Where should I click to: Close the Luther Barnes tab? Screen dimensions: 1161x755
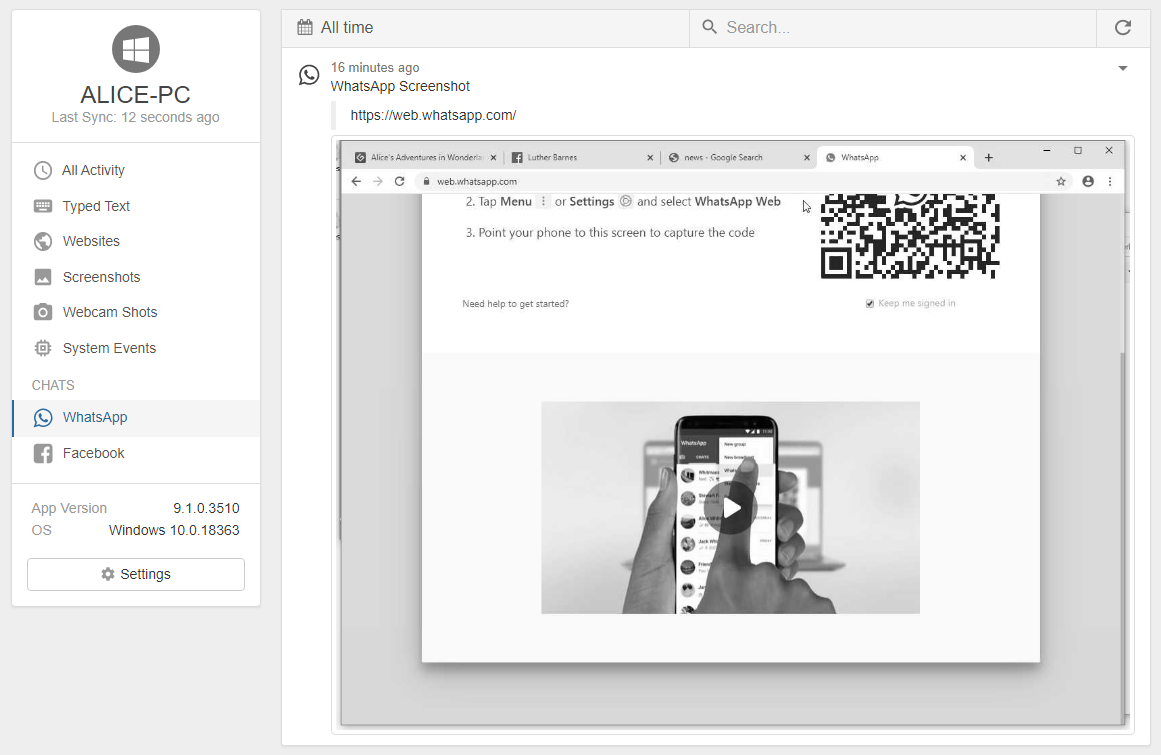[650, 158]
